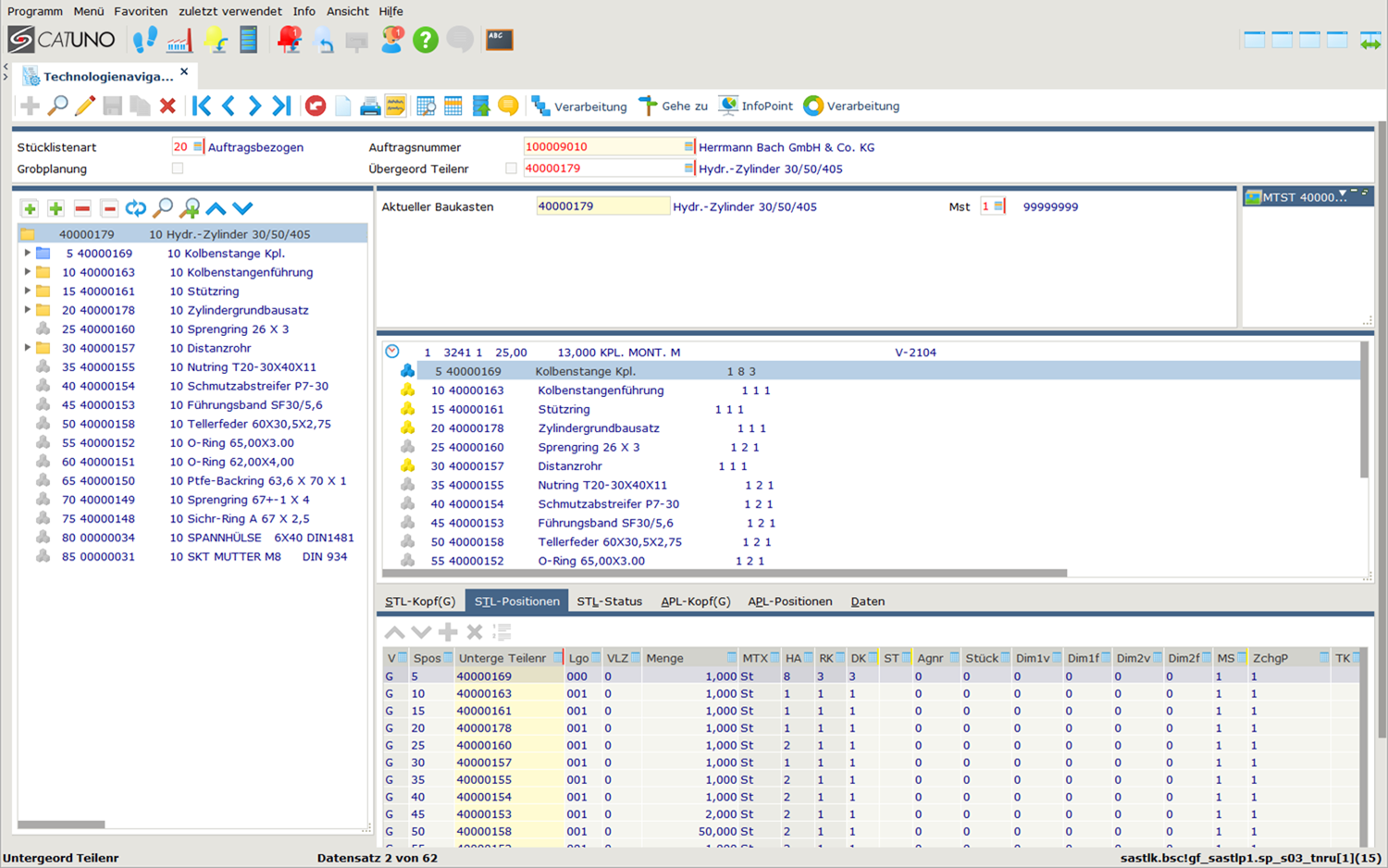Click the pencil edit icon

[x=85, y=106]
